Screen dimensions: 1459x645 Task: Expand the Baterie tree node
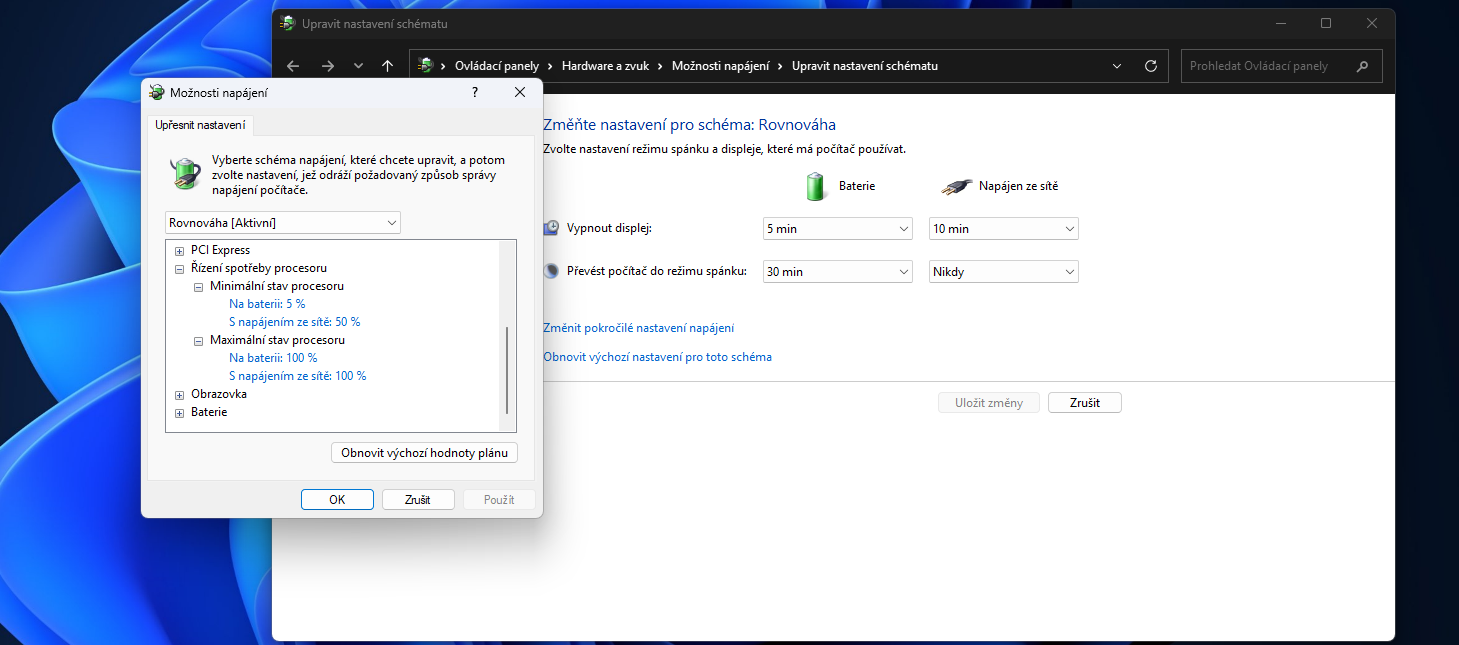pyautogui.click(x=180, y=413)
